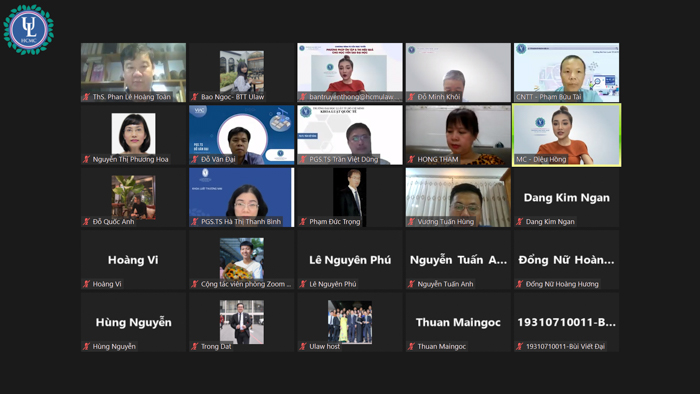This screenshot has height=394, width=700.
Task: Click the Bao Ngoc- BTT Ulaw name label
Action: pyautogui.click(x=232, y=97)
